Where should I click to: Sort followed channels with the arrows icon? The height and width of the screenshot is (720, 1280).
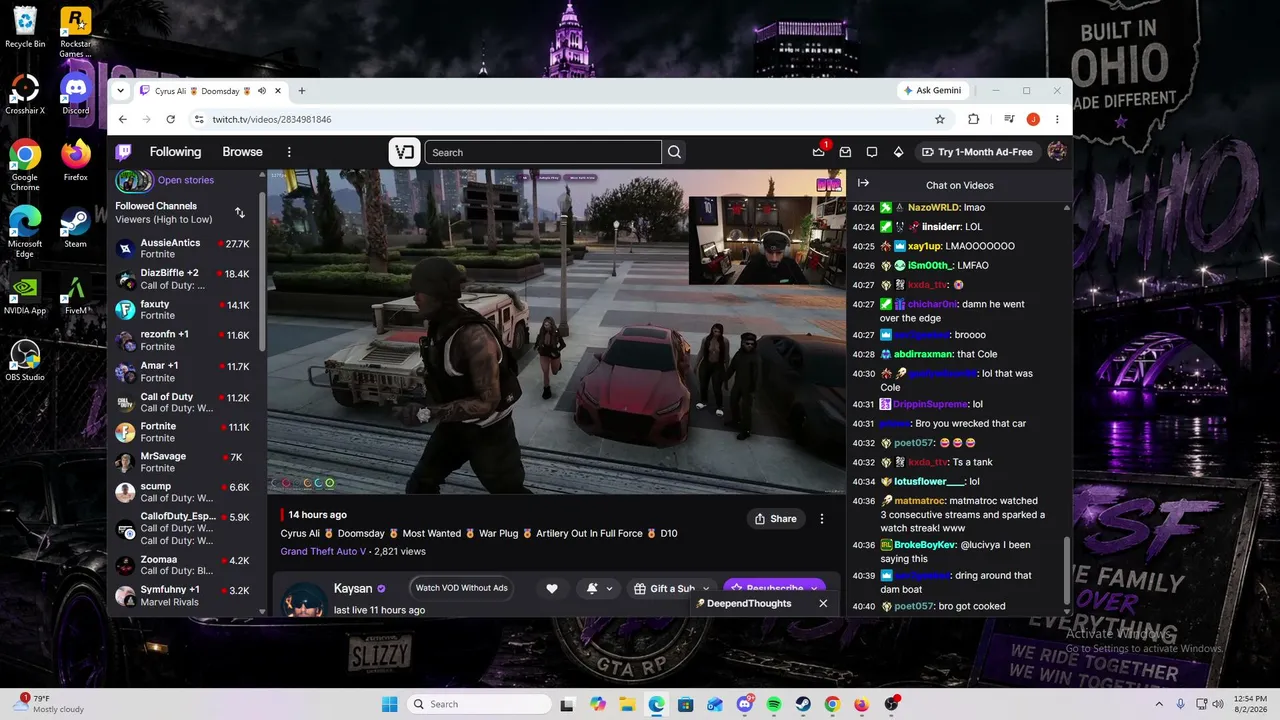(240, 212)
